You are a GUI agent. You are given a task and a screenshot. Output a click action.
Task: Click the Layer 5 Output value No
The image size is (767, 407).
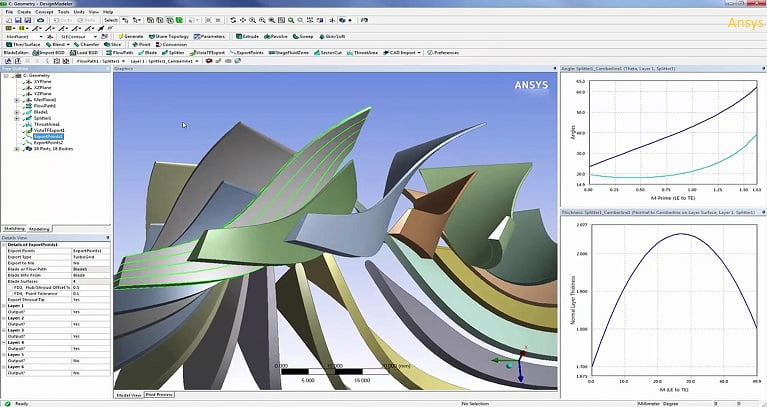(x=91, y=361)
